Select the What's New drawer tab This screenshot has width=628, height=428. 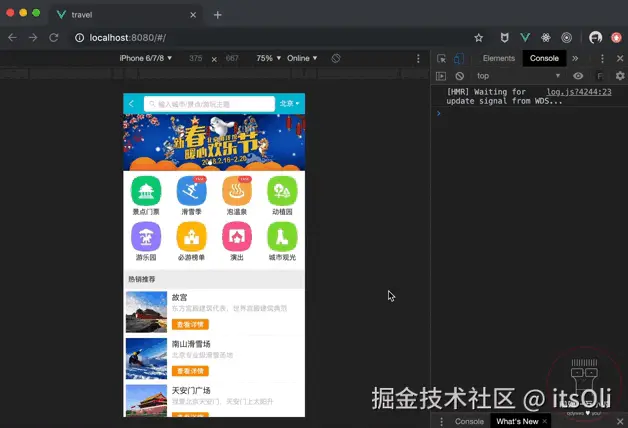tap(517, 421)
